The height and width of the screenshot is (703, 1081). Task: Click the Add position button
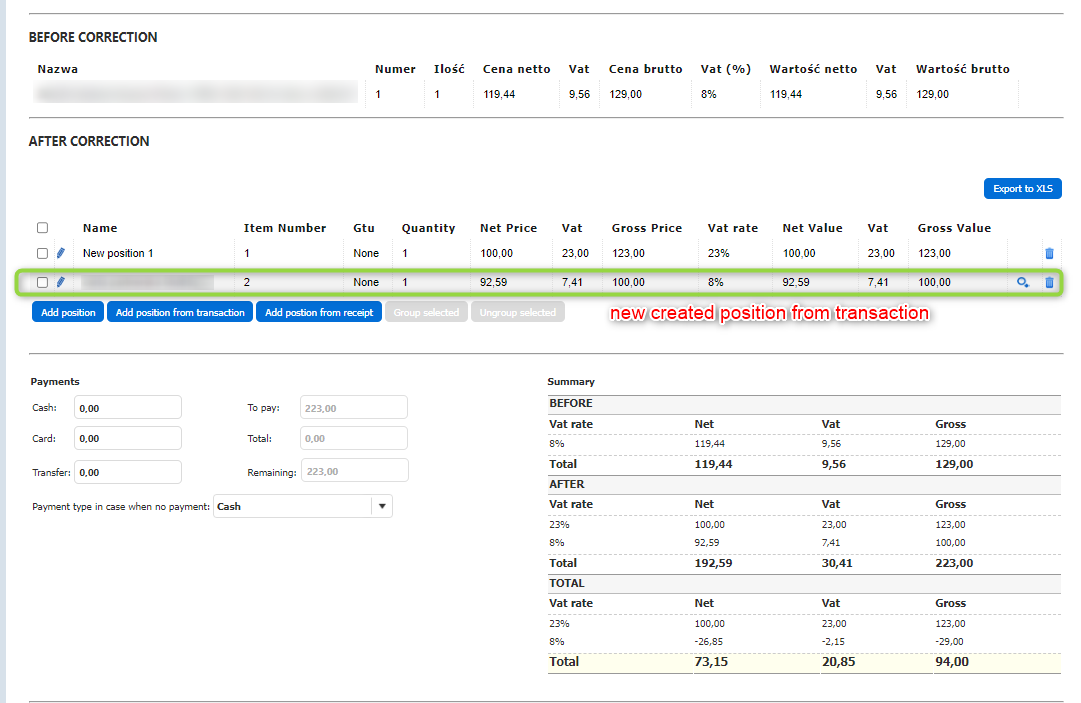(68, 313)
